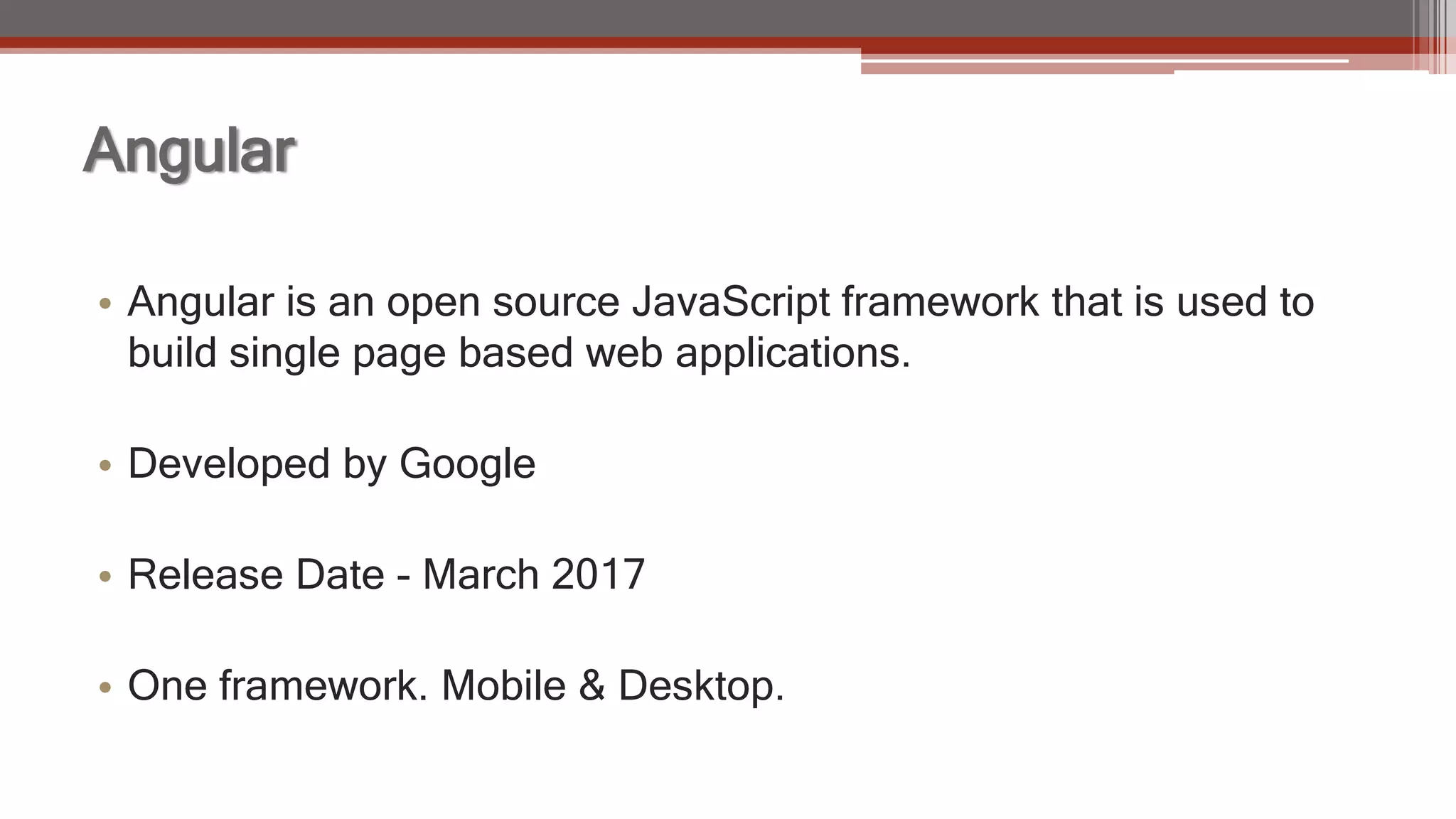Click the slide title "Angular"

coord(189,152)
